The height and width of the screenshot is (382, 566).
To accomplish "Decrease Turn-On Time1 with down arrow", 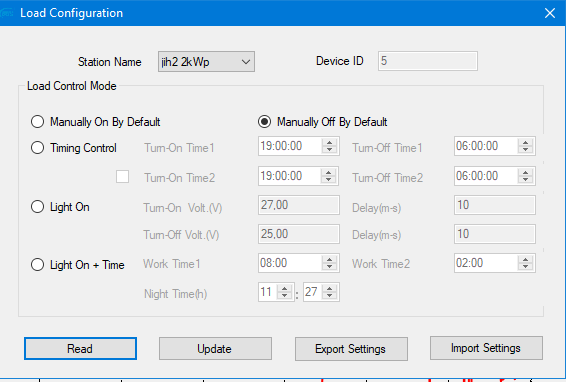I will coord(330,150).
